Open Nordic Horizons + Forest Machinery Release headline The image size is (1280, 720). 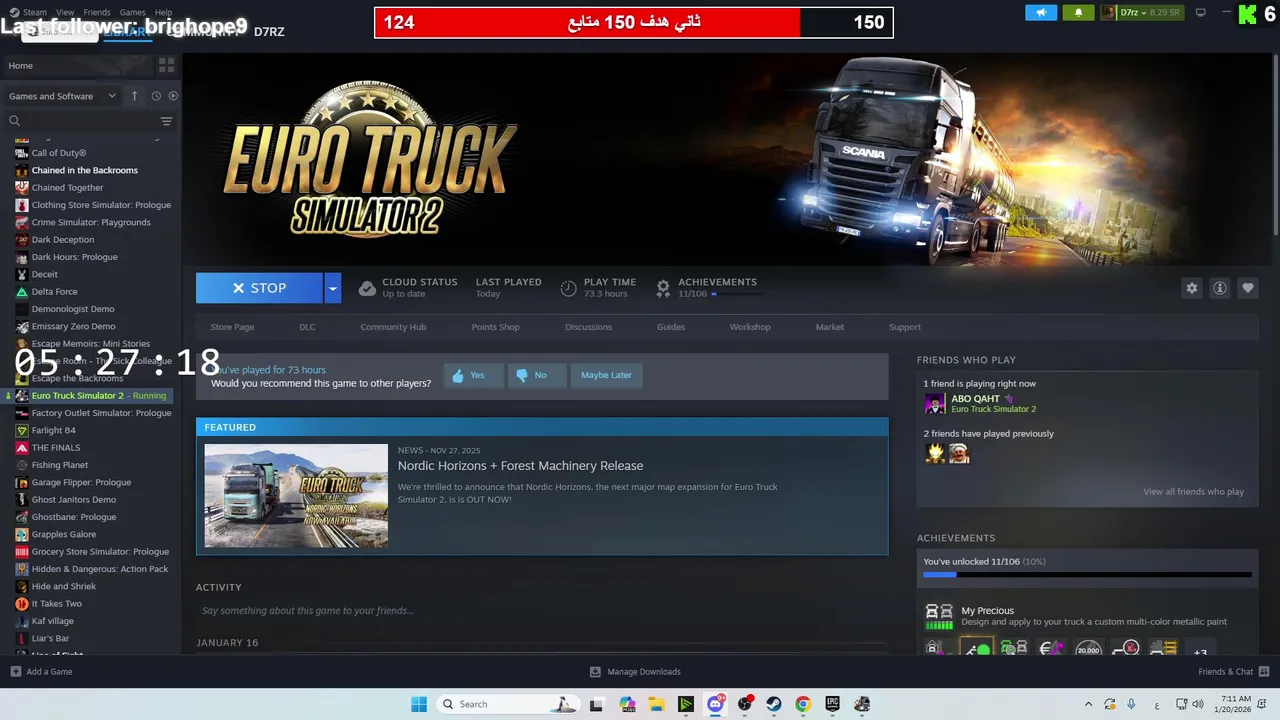coord(520,466)
